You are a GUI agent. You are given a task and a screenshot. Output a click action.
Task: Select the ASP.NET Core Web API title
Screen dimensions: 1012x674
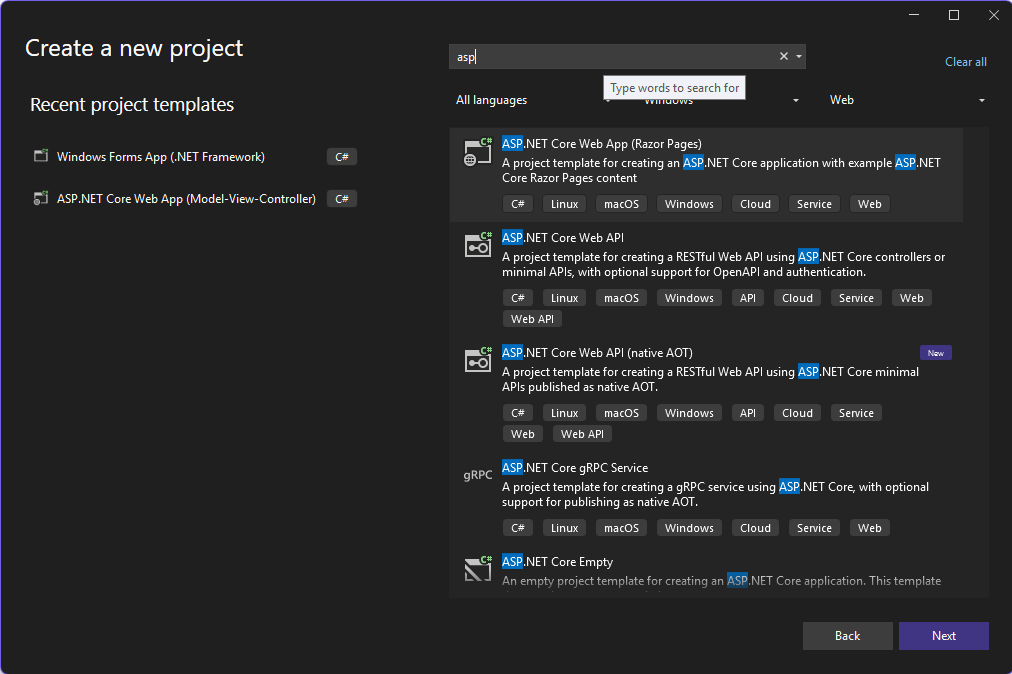click(x=563, y=238)
